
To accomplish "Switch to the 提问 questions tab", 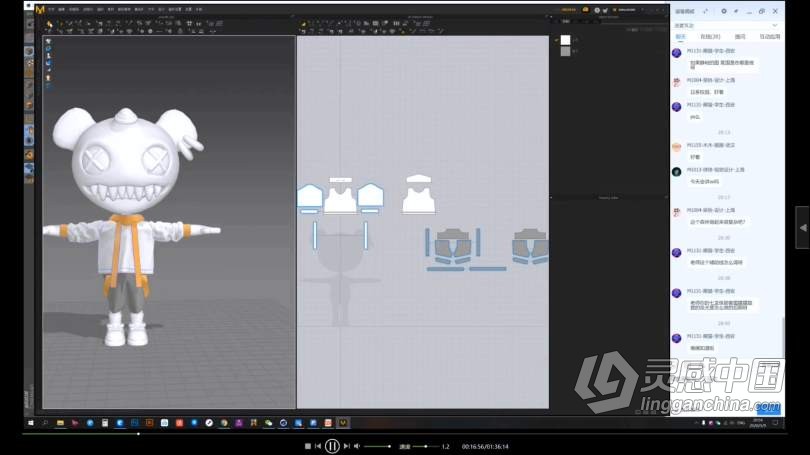I will [x=740, y=37].
